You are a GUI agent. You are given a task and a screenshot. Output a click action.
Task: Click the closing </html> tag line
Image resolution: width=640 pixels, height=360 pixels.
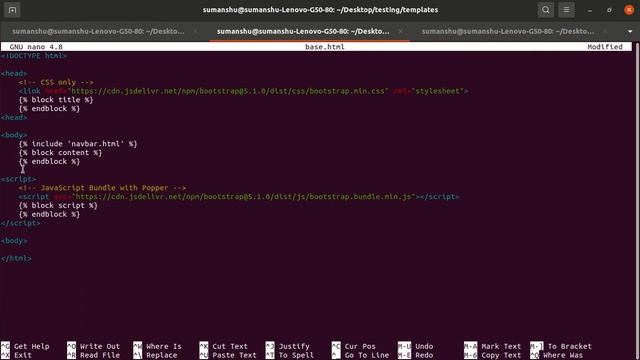tap(16, 258)
